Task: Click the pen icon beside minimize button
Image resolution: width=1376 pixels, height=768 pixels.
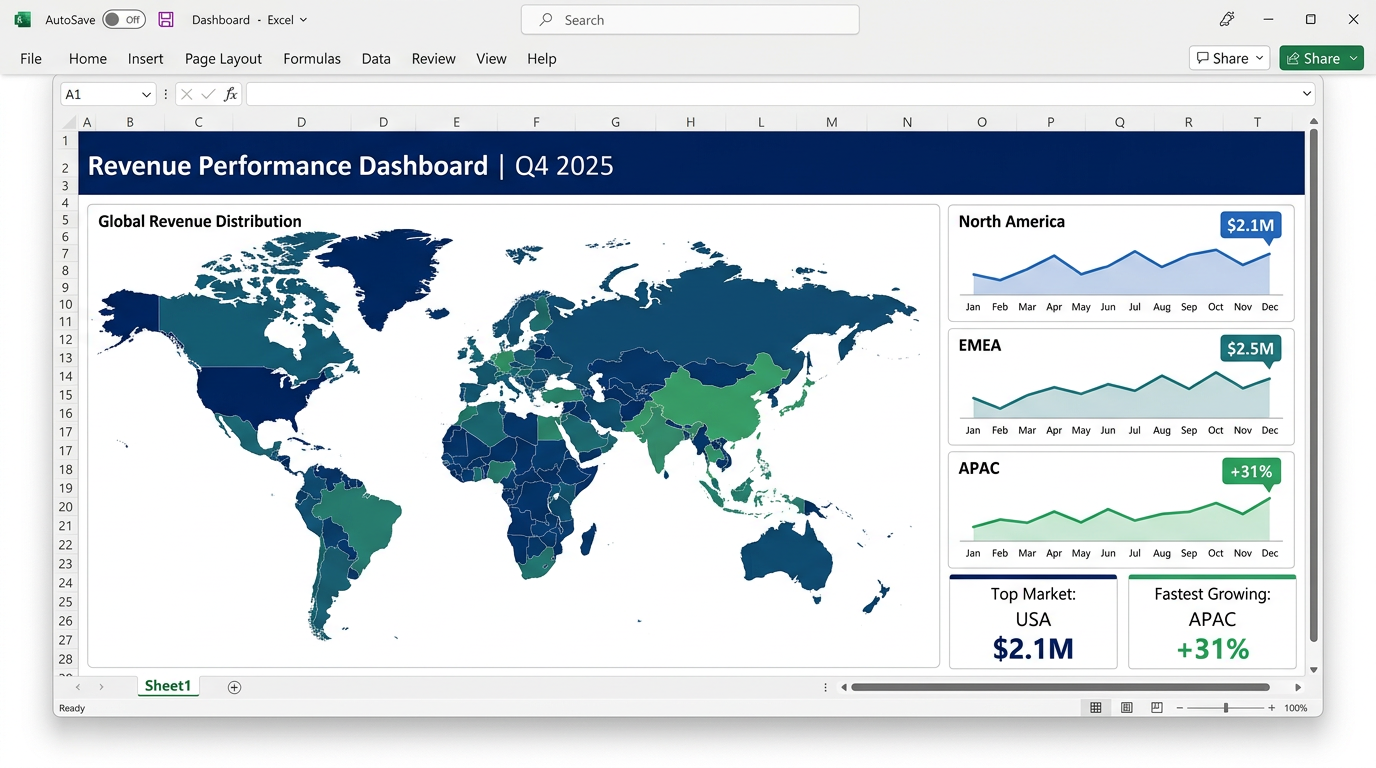Action: coord(1227,20)
